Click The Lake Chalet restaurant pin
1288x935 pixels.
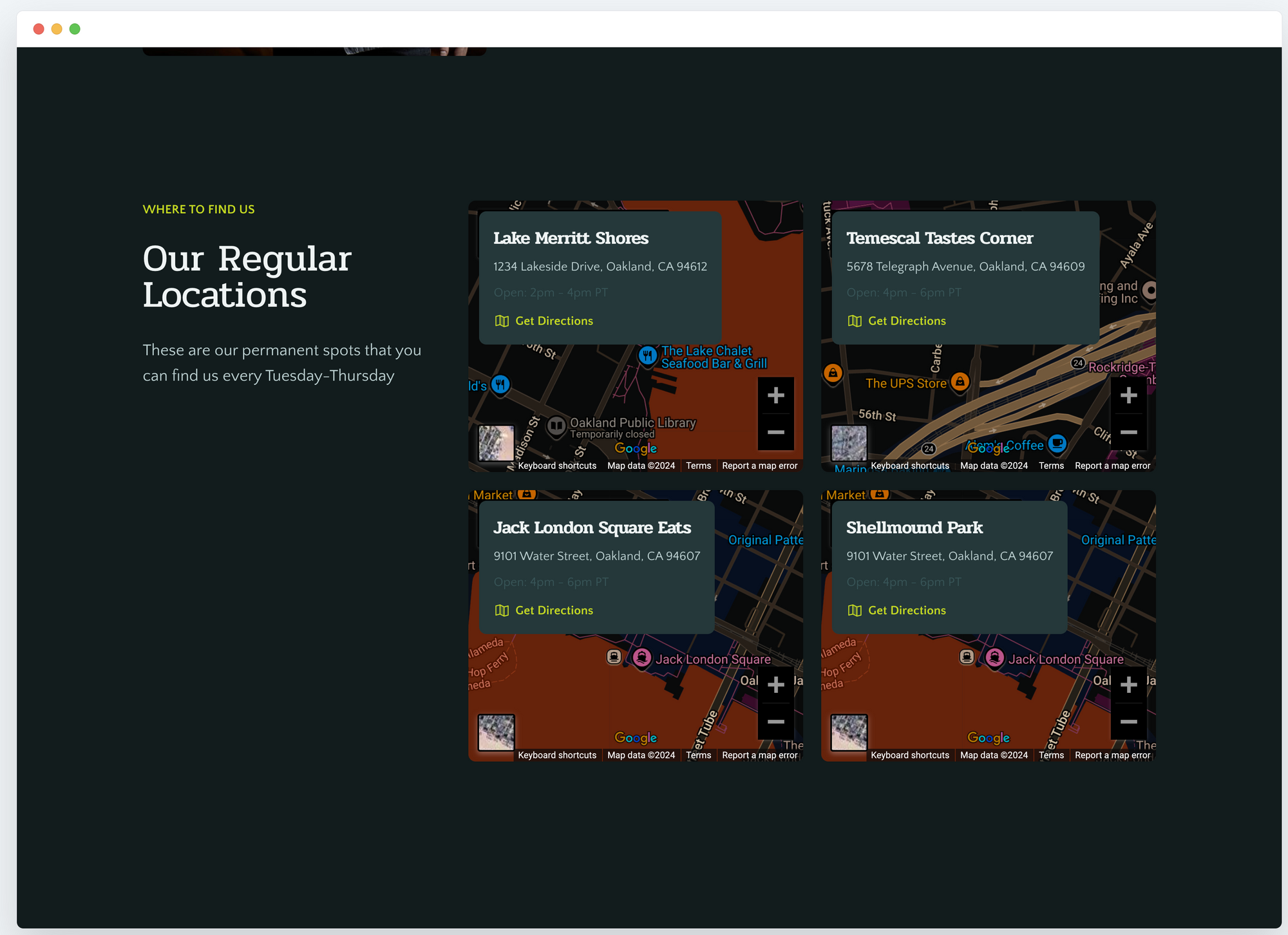click(x=648, y=355)
